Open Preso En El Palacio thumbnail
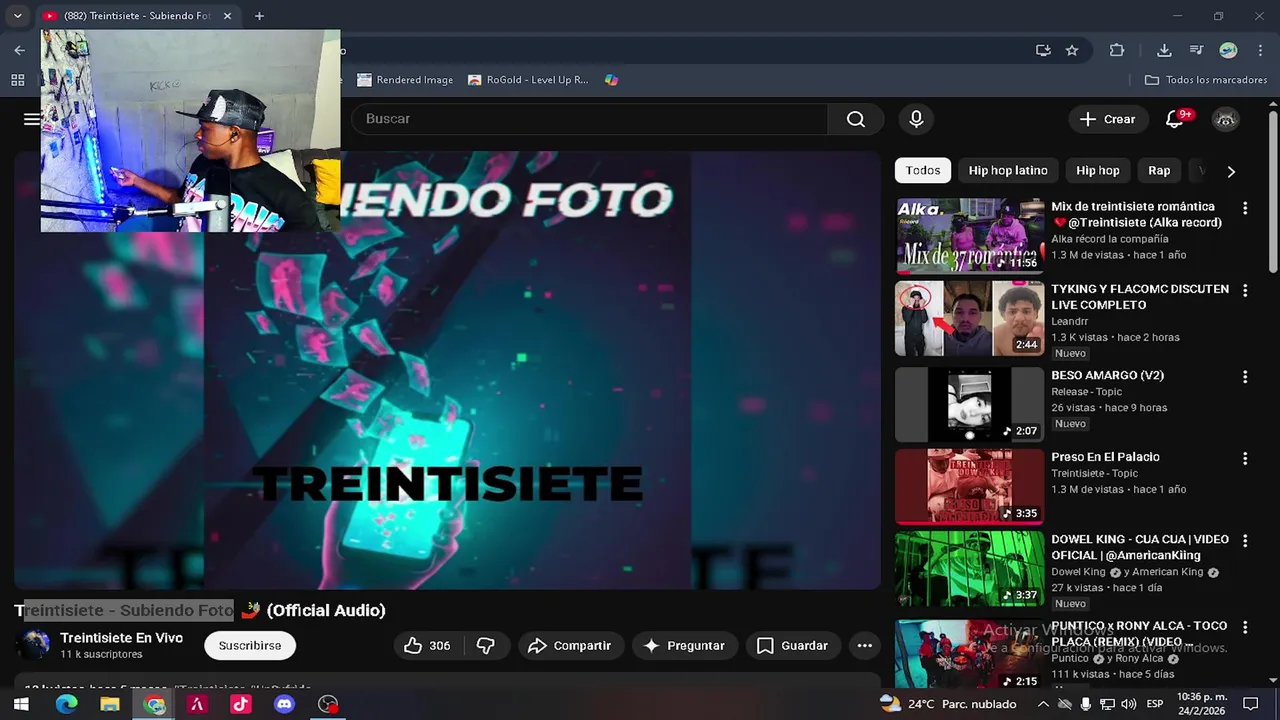Image resolution: width=1280 pixels, height=720 pixels. (969, 487)
